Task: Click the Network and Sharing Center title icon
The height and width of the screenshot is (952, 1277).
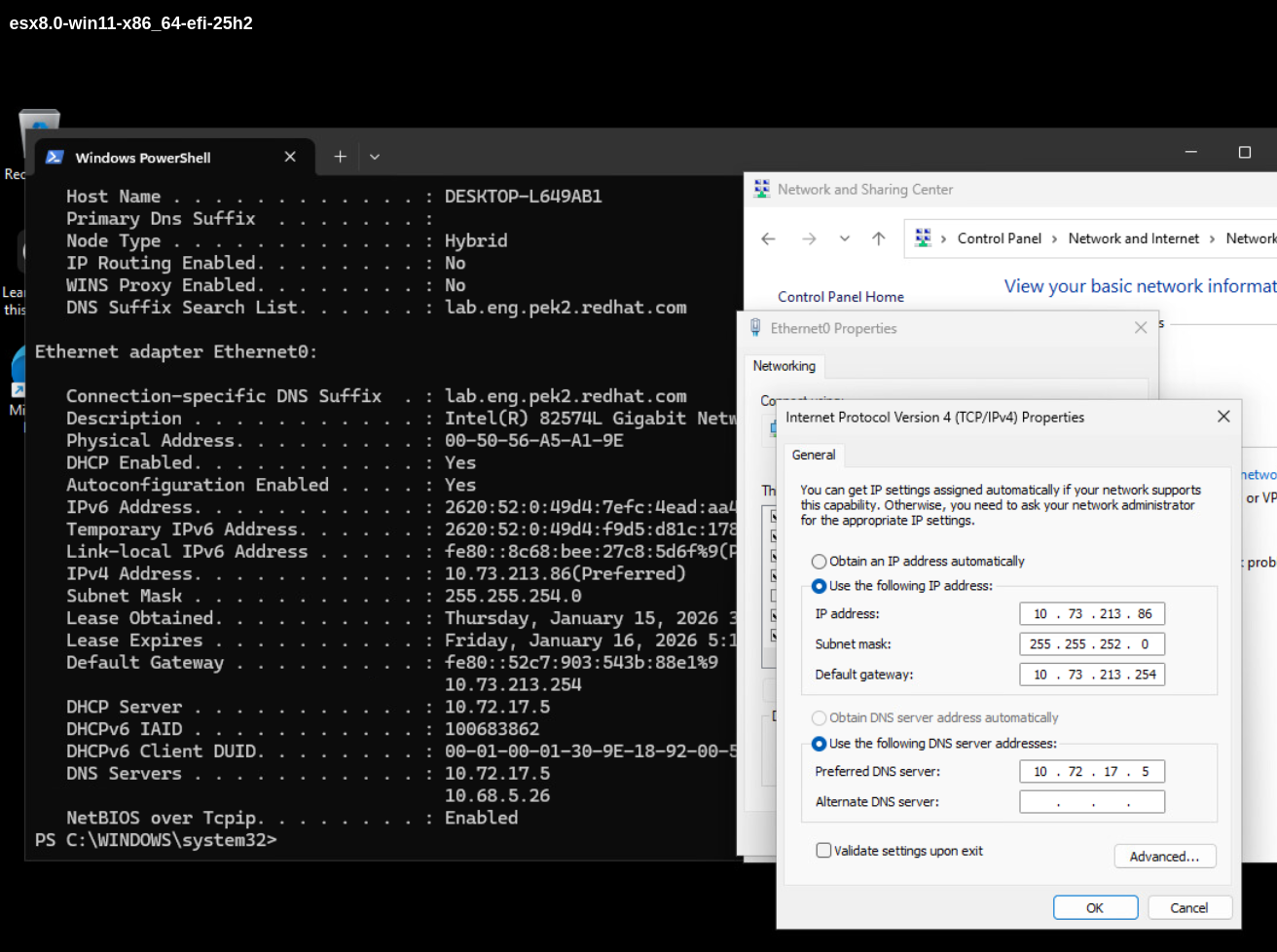Action: pos(762,190)
